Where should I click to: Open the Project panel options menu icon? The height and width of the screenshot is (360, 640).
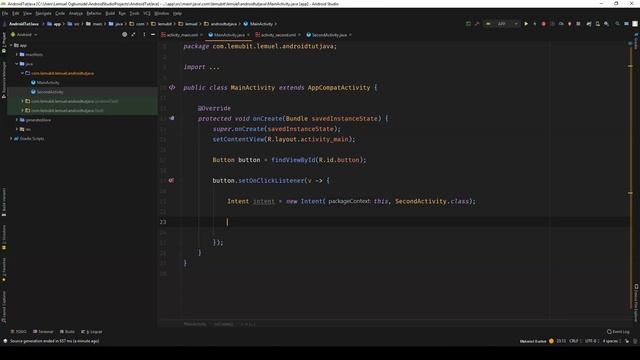(x=144, y=35)
